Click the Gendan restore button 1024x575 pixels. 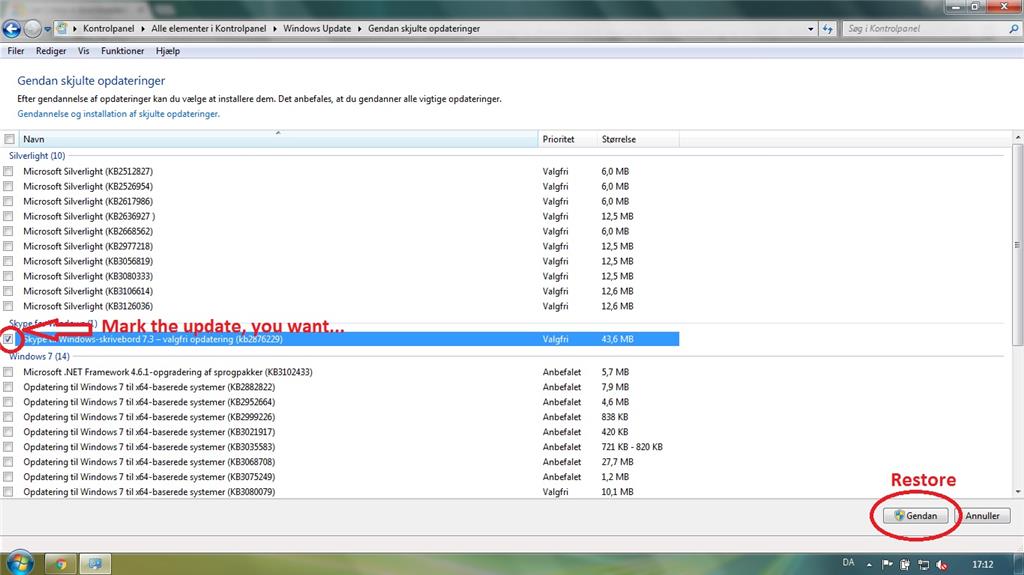[x=916, y=516]
